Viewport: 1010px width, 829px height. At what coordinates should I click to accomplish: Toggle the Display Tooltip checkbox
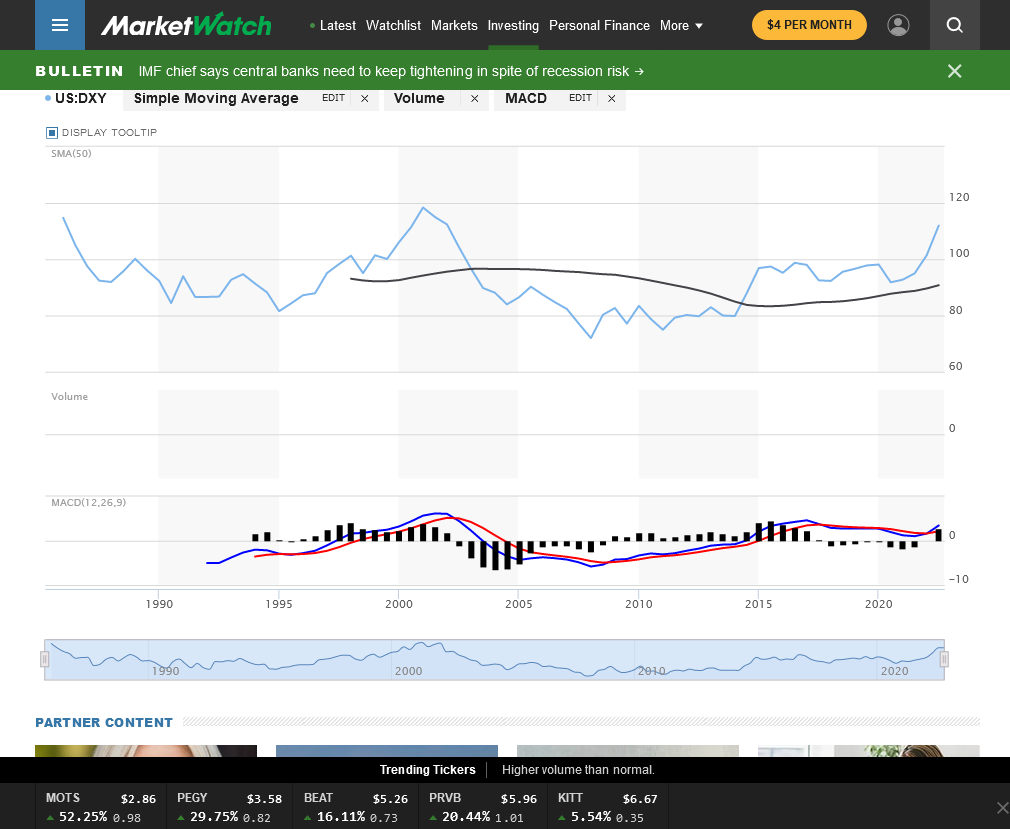[x=52, y=133]
